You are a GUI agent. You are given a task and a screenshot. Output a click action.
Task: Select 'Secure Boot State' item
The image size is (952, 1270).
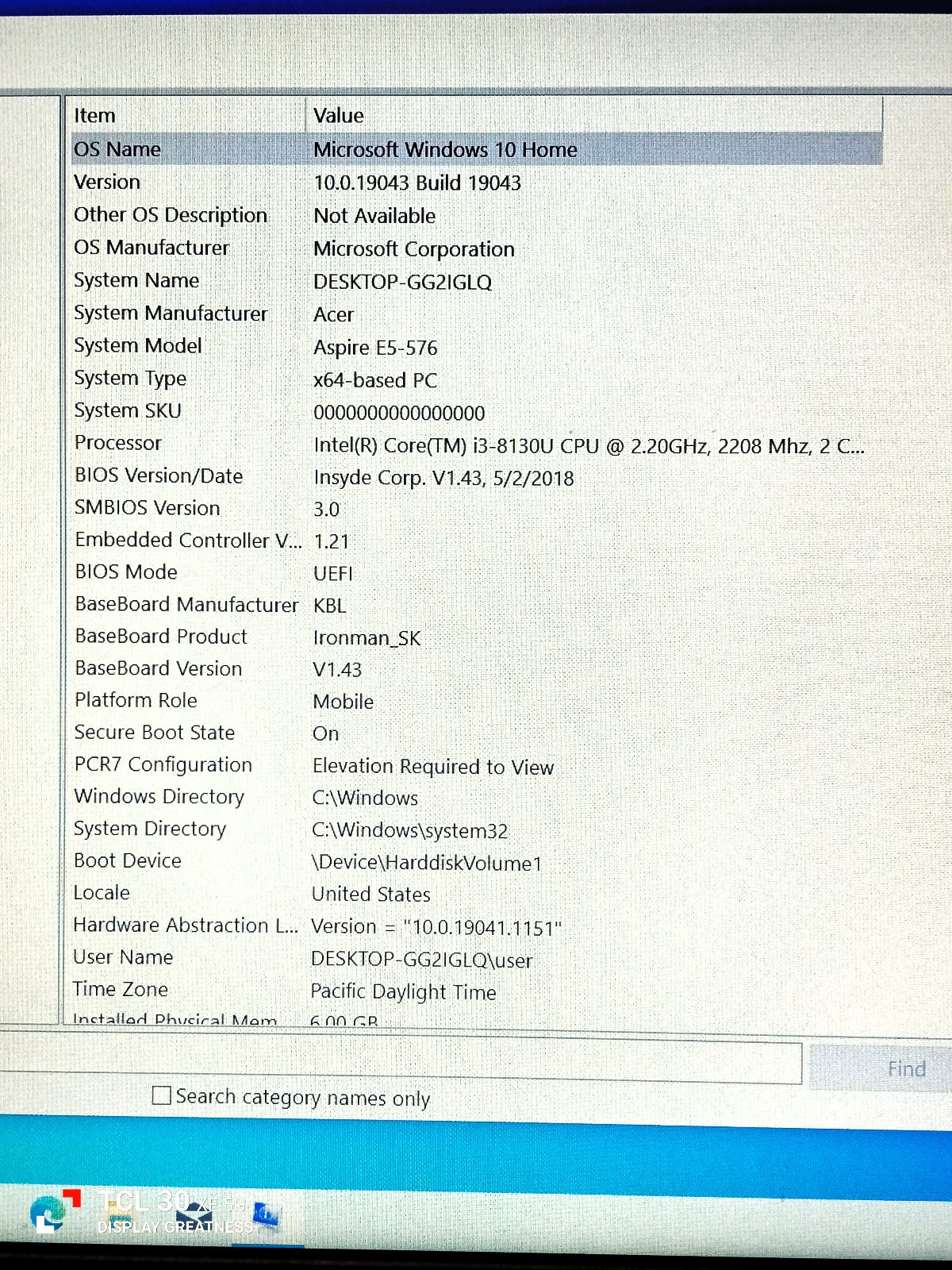(155, 732)
